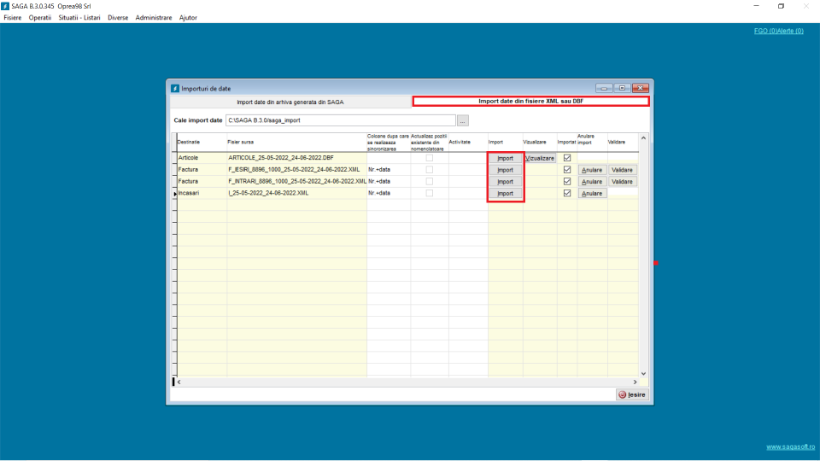The image size is (820, 461).
Task: Open the Fisiere menu
Action: pos(13,18)
